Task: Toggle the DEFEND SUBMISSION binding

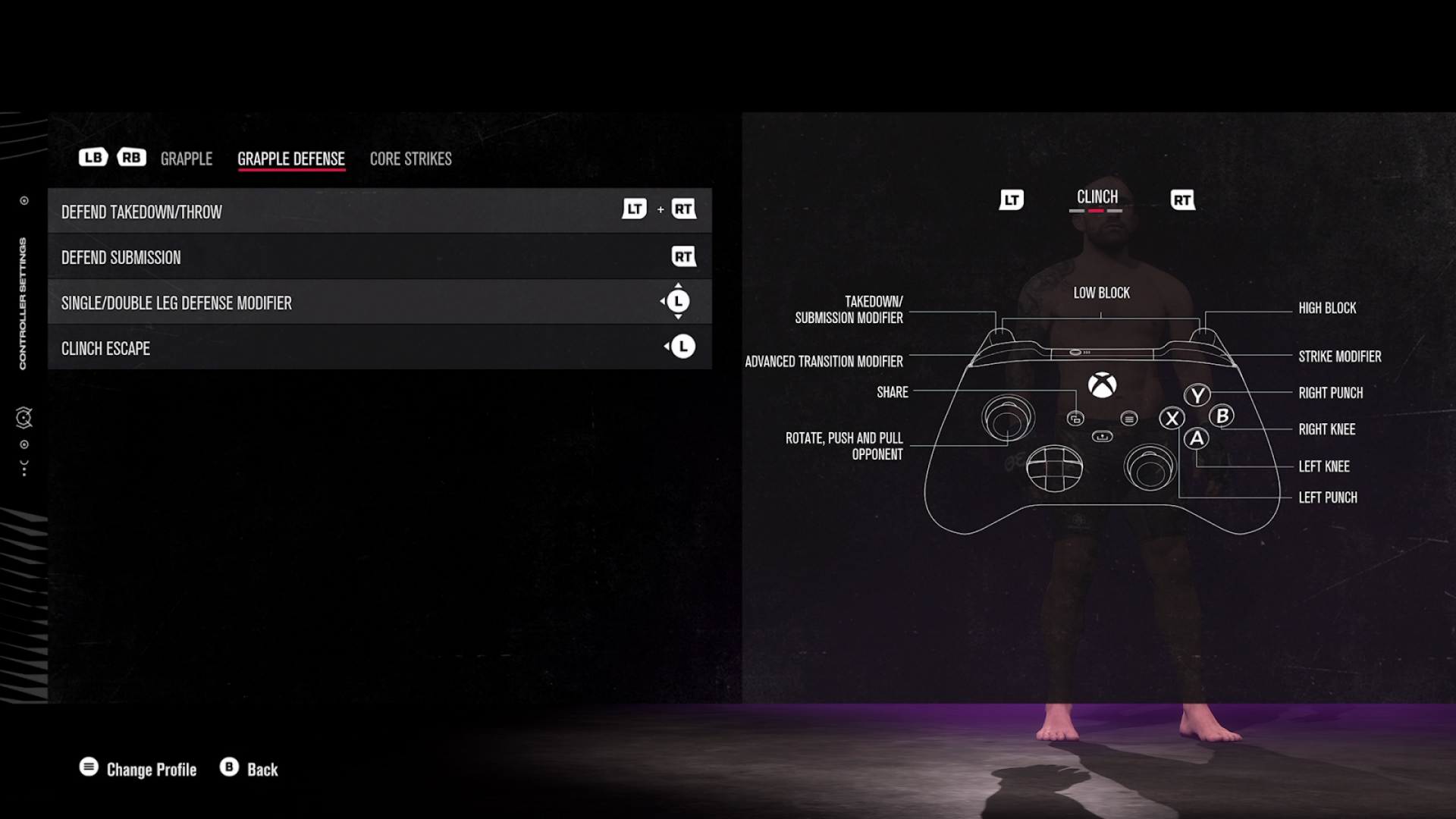Action: click(x=683, y=257)
